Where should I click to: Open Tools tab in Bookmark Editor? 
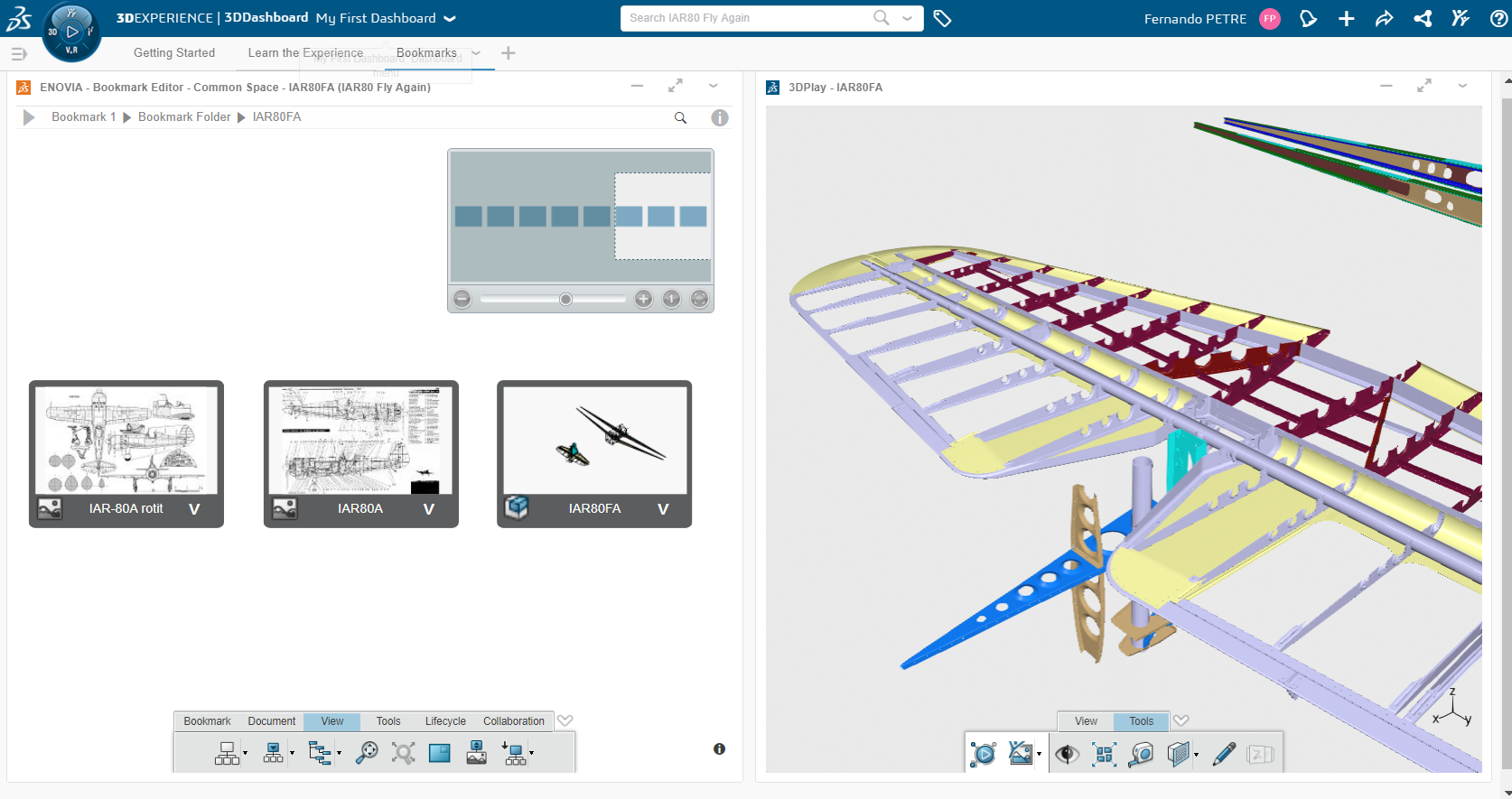[388, 721]
